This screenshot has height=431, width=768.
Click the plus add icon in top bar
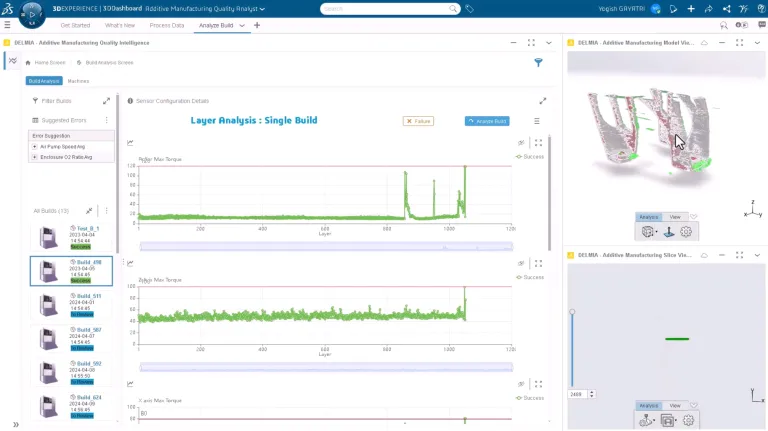[x=691, y=9]
